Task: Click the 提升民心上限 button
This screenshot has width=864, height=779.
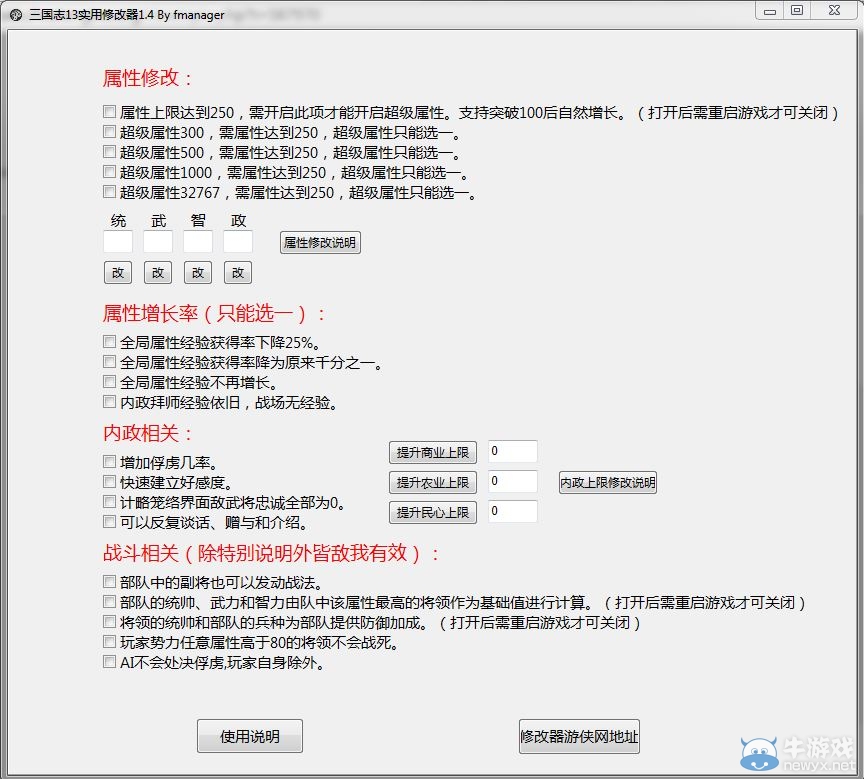Action: (x=433, y=512)
